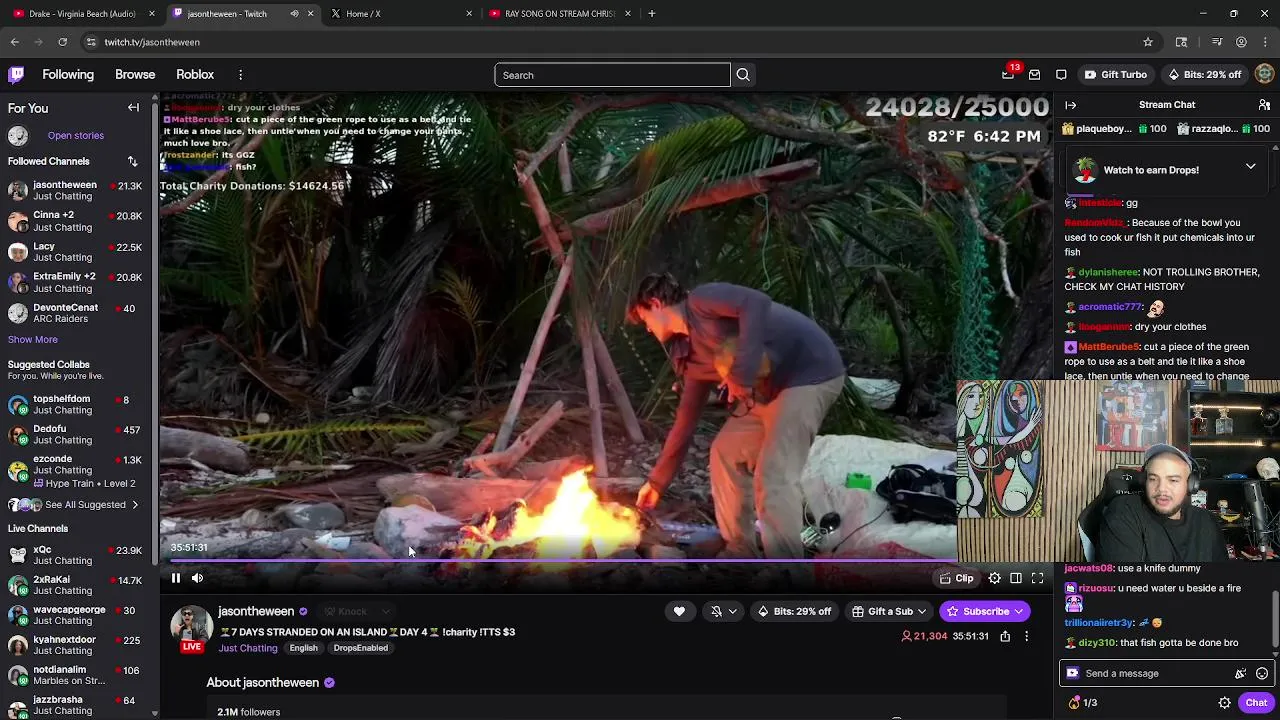This screenshot has width=1280, height=720.
Task: Go to the Twitch home logo
Action: (16, 75)
